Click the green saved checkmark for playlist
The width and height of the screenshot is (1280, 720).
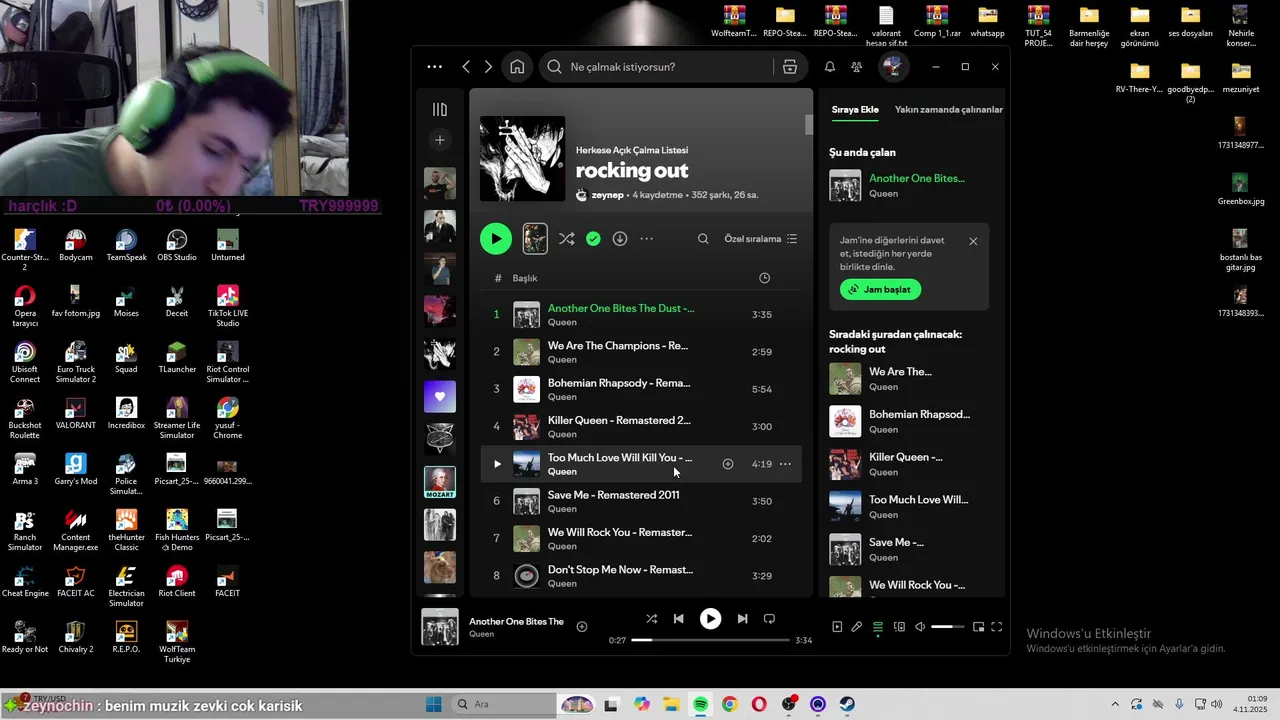click(593, 239)
